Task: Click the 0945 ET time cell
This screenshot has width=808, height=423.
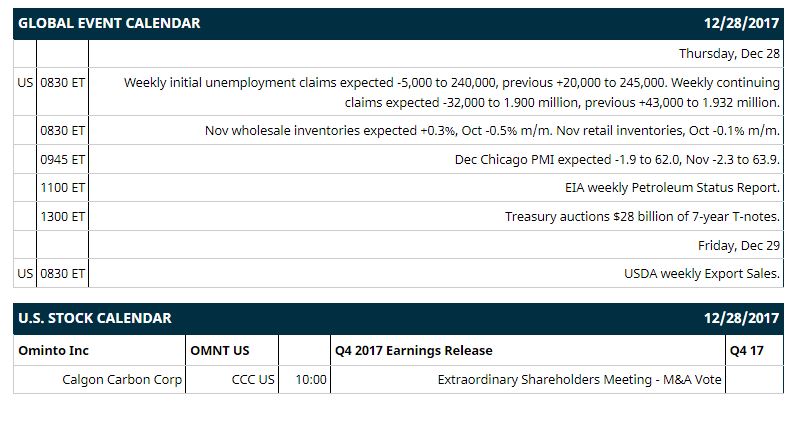Action: pyautogui.click(x=62, y=159)
